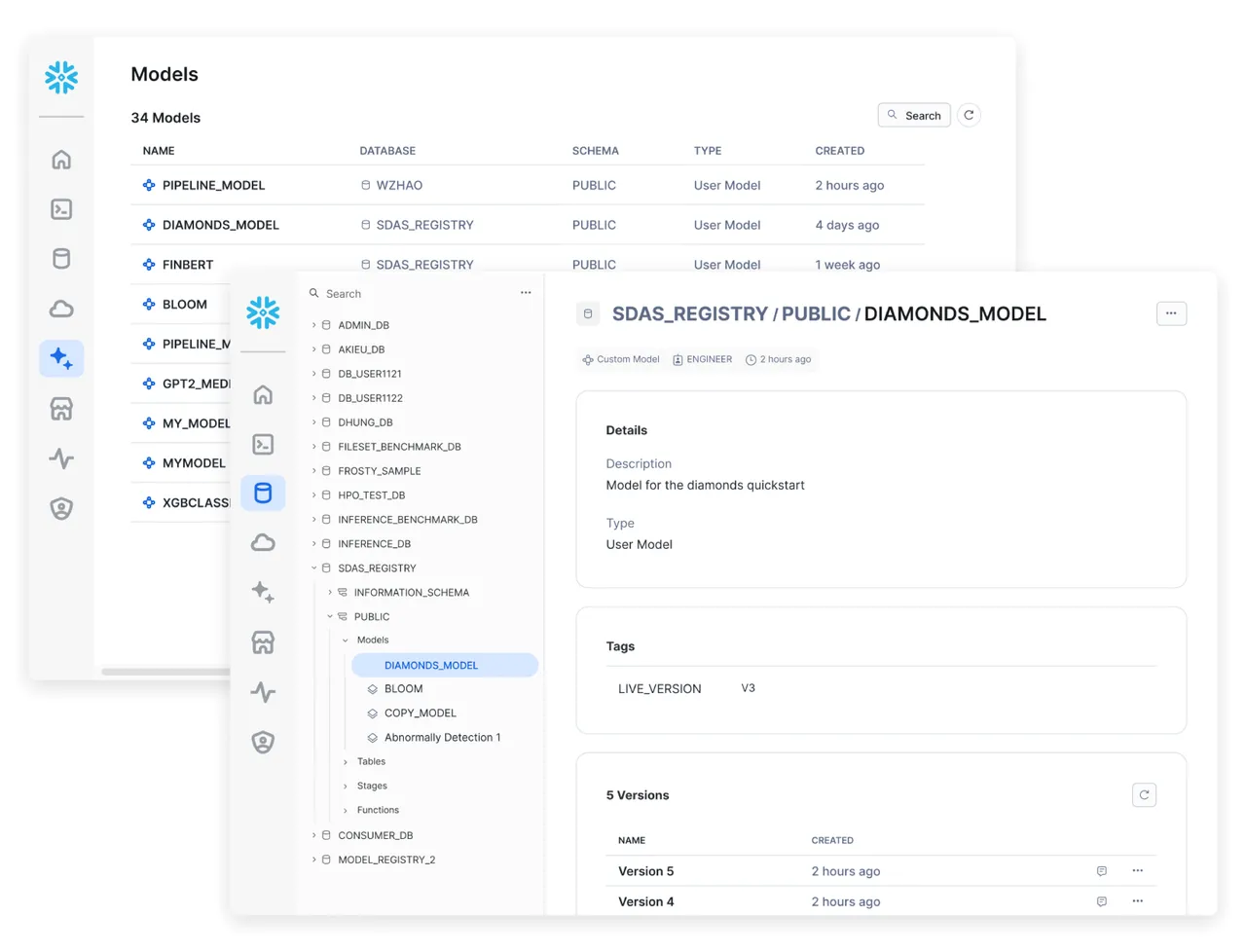Open cloud icon in back window sidebar
This screenshot has width=1246, height=952.
click(x=61, y=309)
